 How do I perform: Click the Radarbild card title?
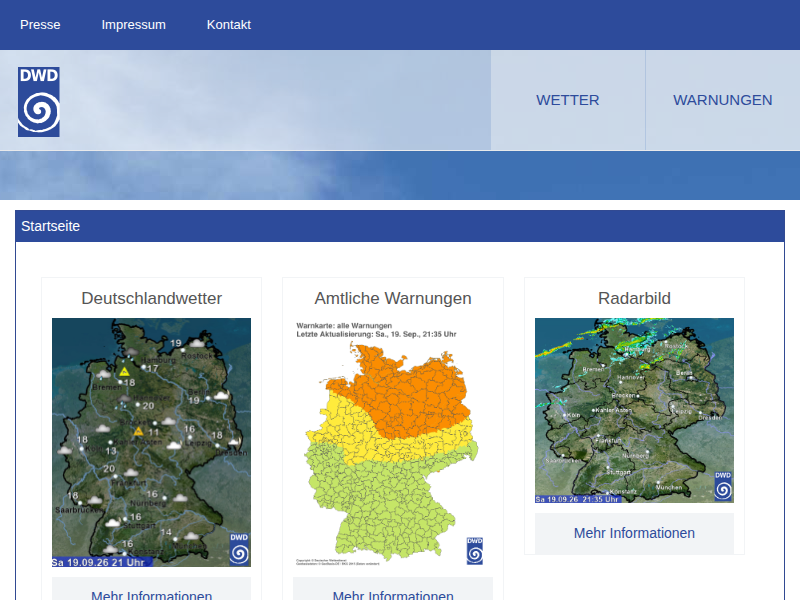(634, 298)
